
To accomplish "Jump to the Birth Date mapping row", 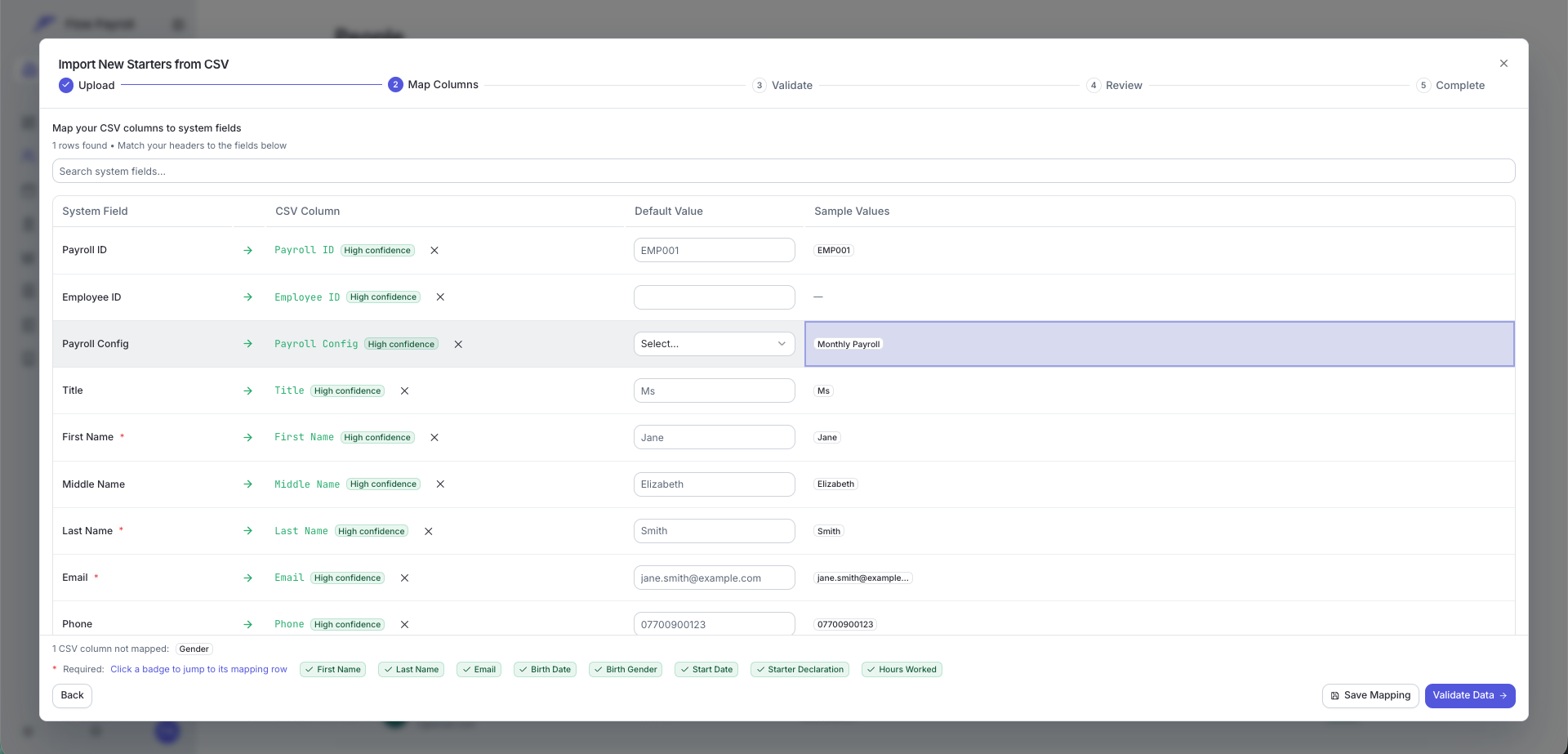I will pos(545,670).
